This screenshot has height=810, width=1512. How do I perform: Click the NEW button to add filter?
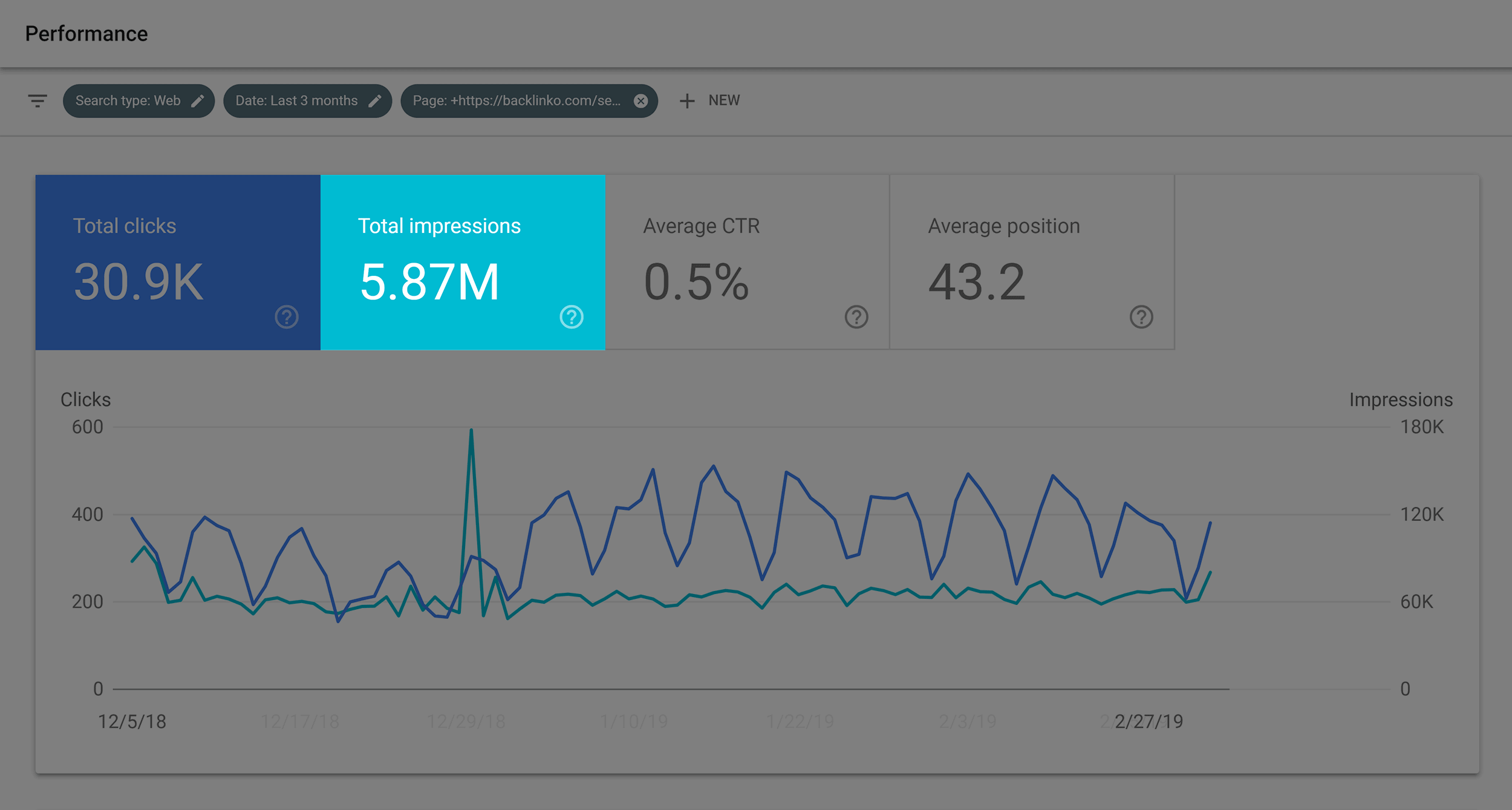710,100
